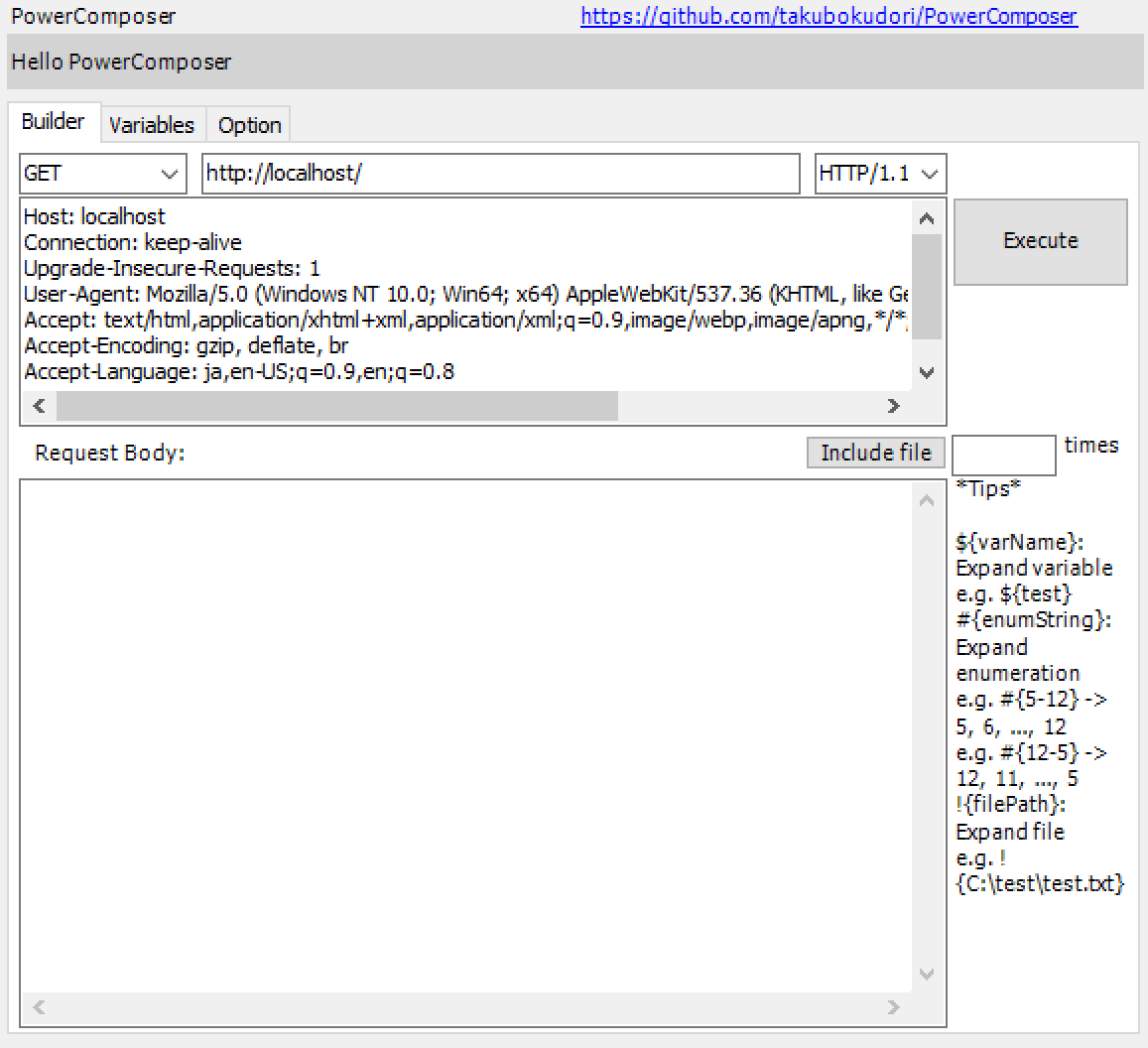Click the headers box right scroll arrow
This screenshot has height=1048, width=1148.
click(x=893, y=406)
